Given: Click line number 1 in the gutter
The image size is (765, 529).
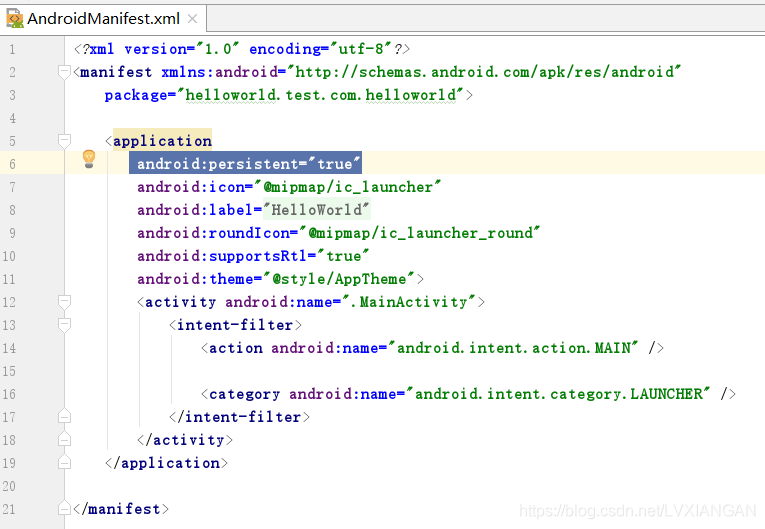Looking at the screenshot, I should (13, 49).
